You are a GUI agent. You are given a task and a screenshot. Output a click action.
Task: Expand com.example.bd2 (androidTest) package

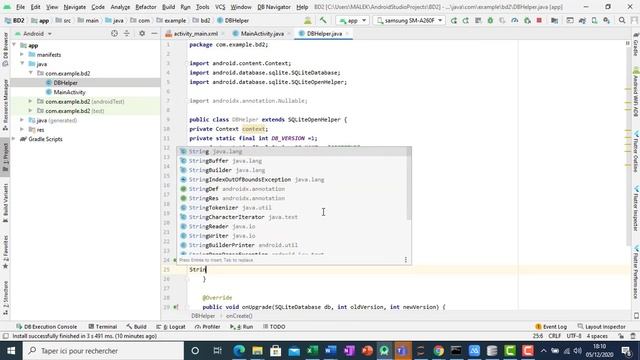pyautogui.click(x=30, y=101)
